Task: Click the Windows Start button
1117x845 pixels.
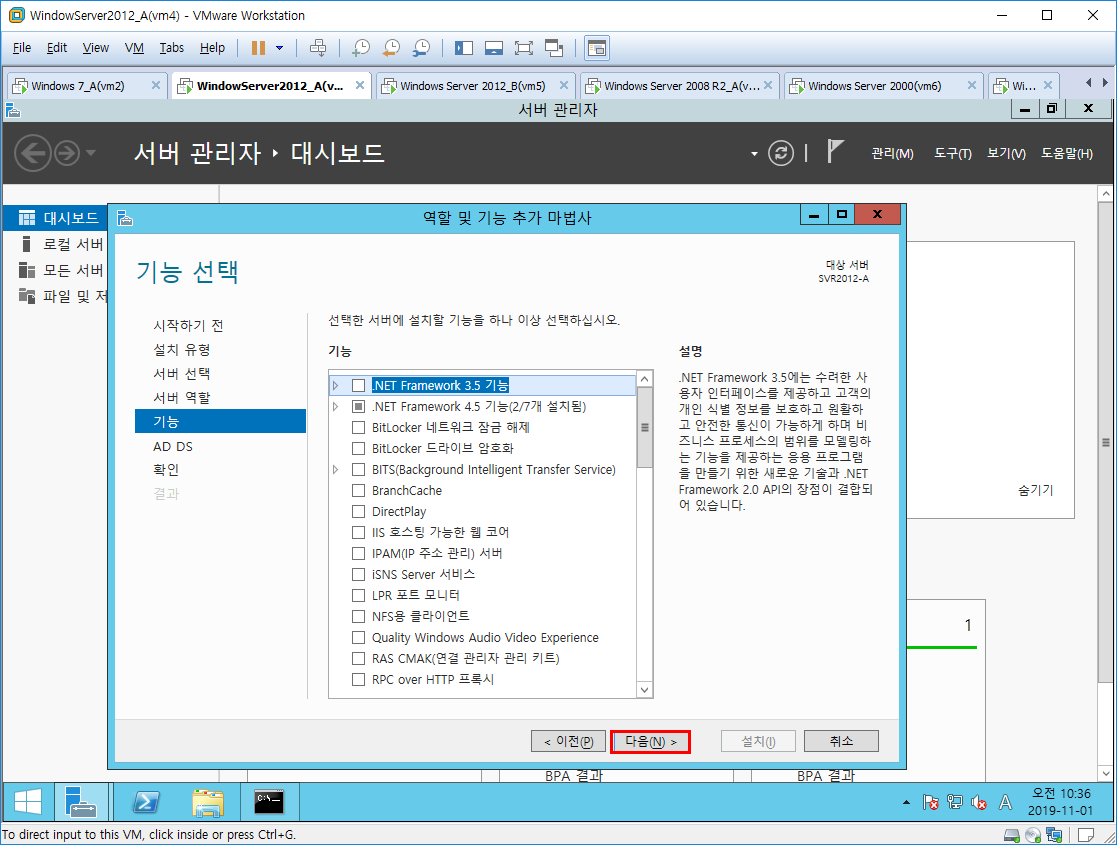Action: tap(28, 802)
